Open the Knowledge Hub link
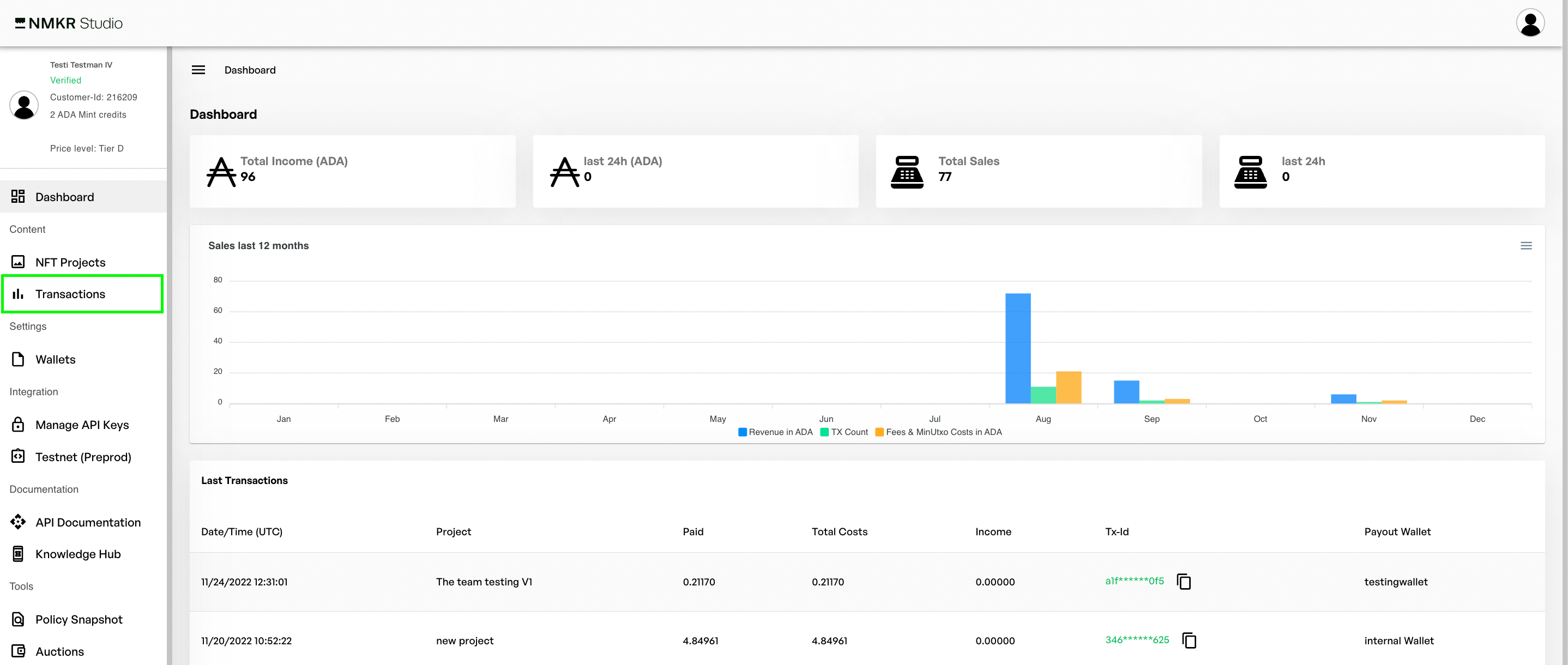 pos(78,554)
